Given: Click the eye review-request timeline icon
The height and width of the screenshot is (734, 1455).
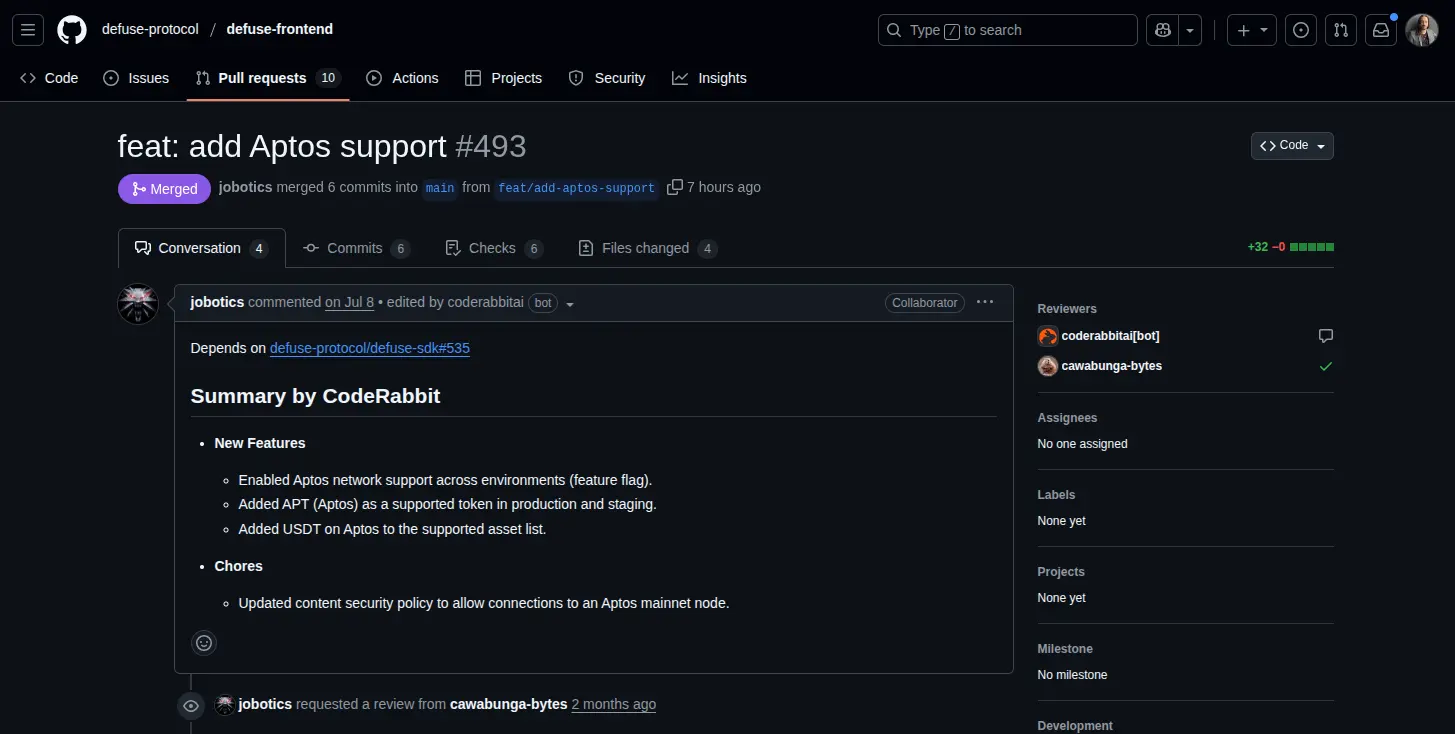Looking at the screenshot, I should coord(191,706).
